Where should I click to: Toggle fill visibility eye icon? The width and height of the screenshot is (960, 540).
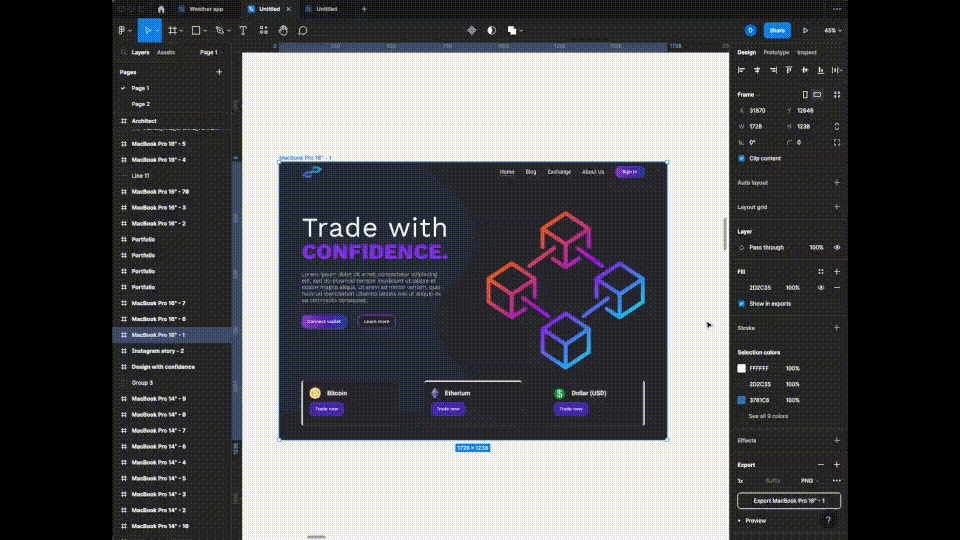pos(821,288)
